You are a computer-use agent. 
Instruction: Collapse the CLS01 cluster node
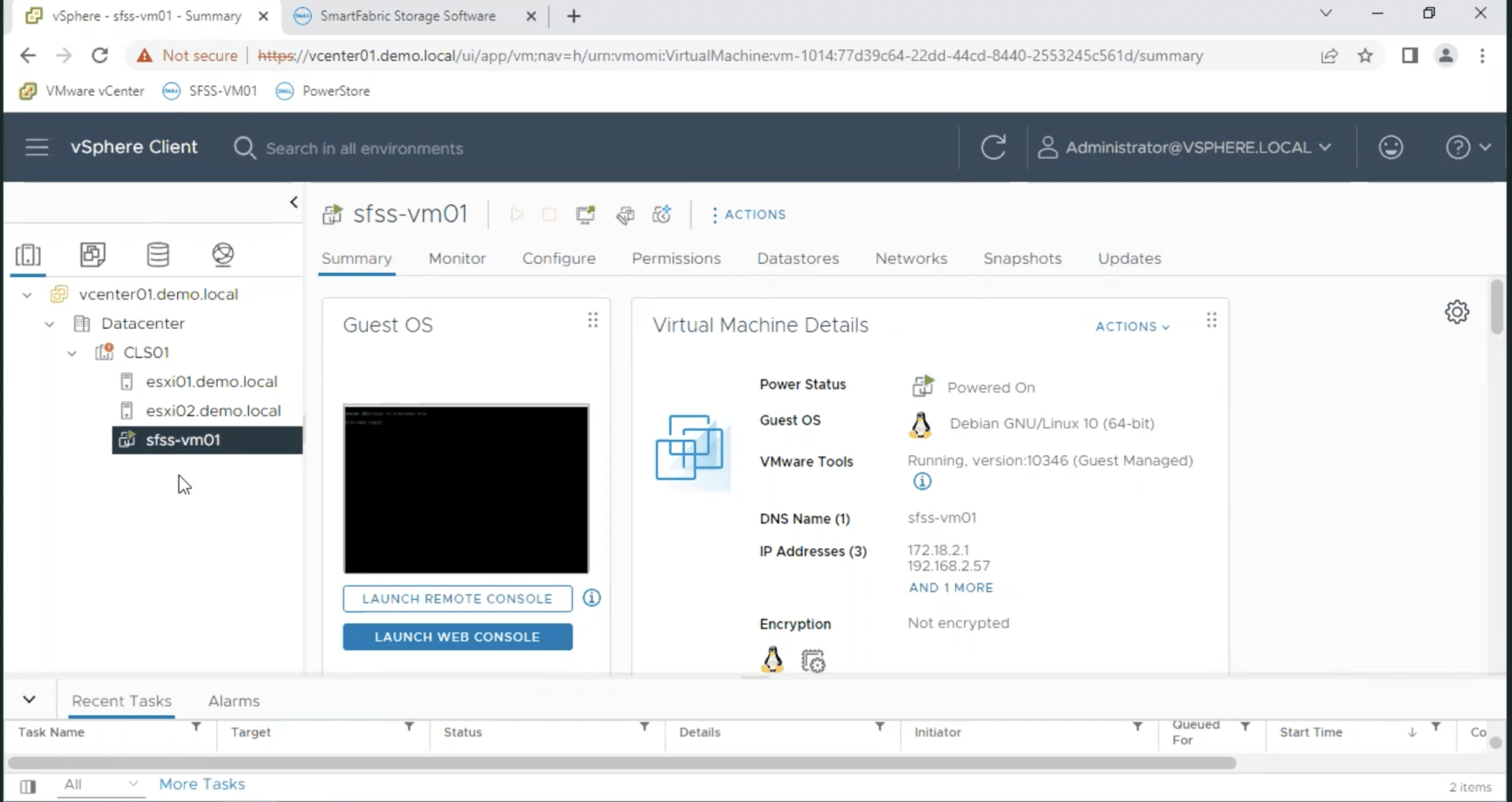[x=72, y=353]
